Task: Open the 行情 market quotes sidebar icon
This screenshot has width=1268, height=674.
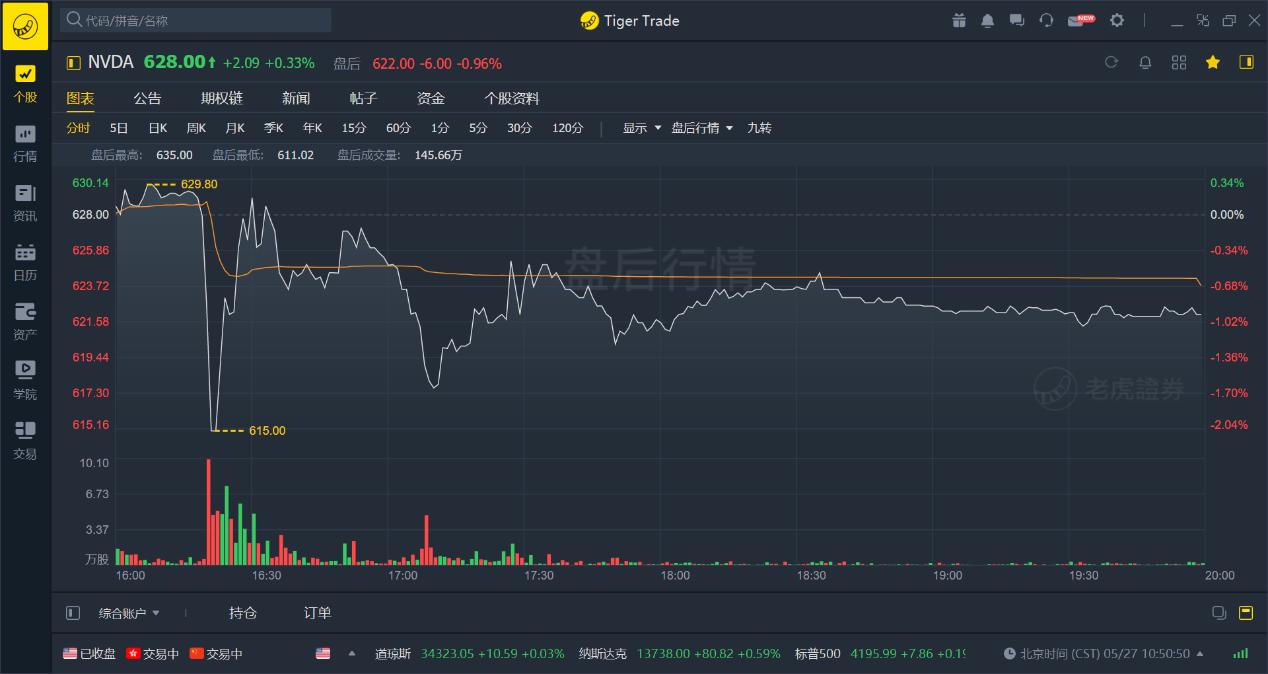Action: click(x=25, y=142)
